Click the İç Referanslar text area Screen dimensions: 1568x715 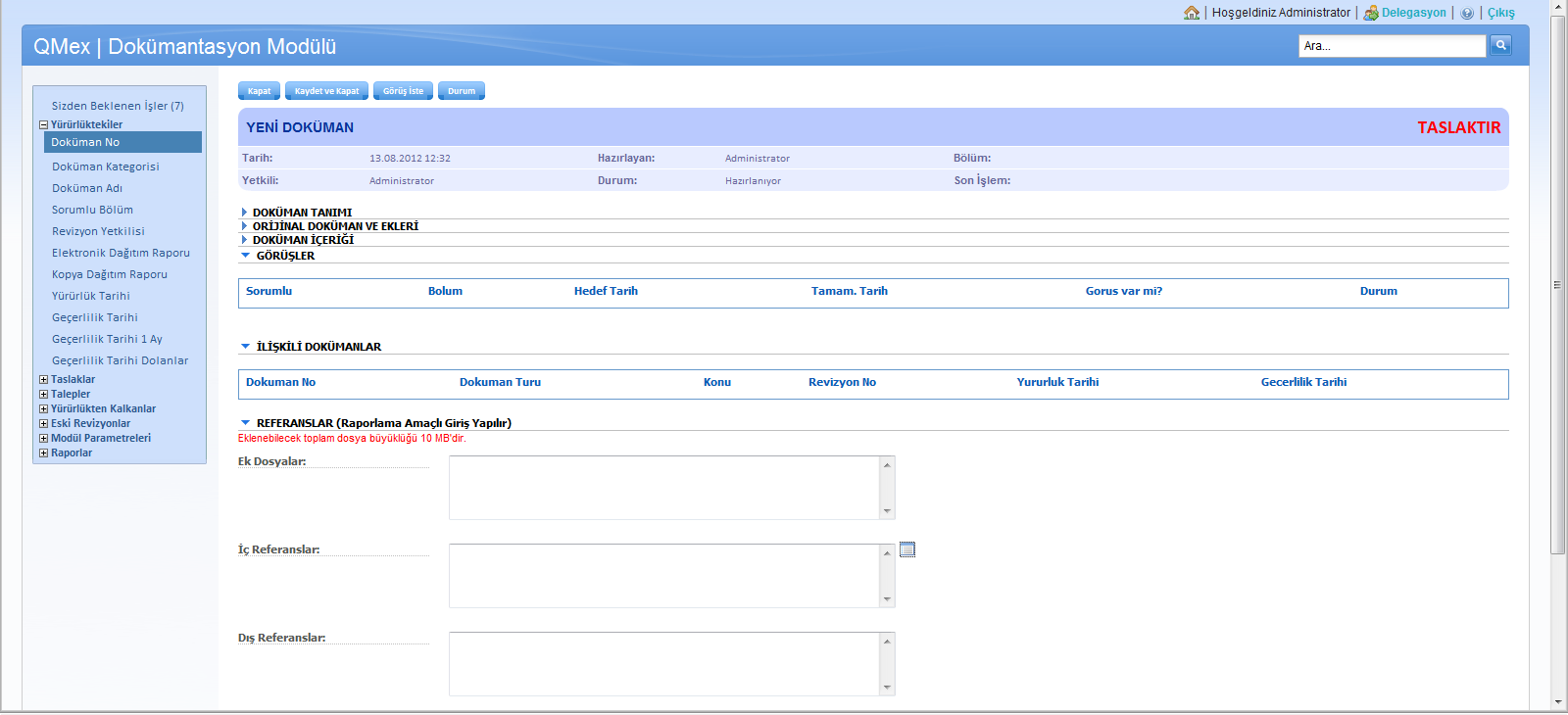(664, 576)
